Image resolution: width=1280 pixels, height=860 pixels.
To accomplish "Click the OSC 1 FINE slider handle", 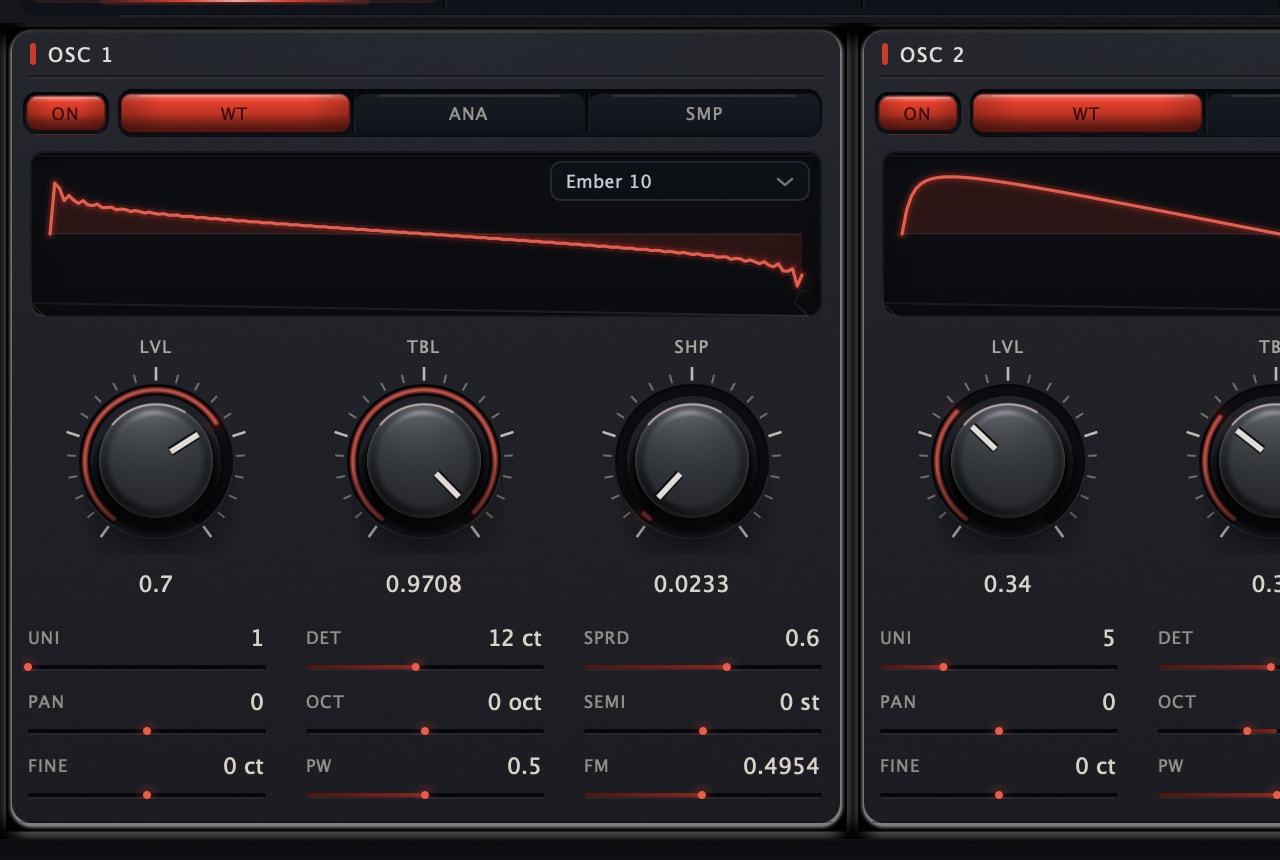I will point(147,795).
